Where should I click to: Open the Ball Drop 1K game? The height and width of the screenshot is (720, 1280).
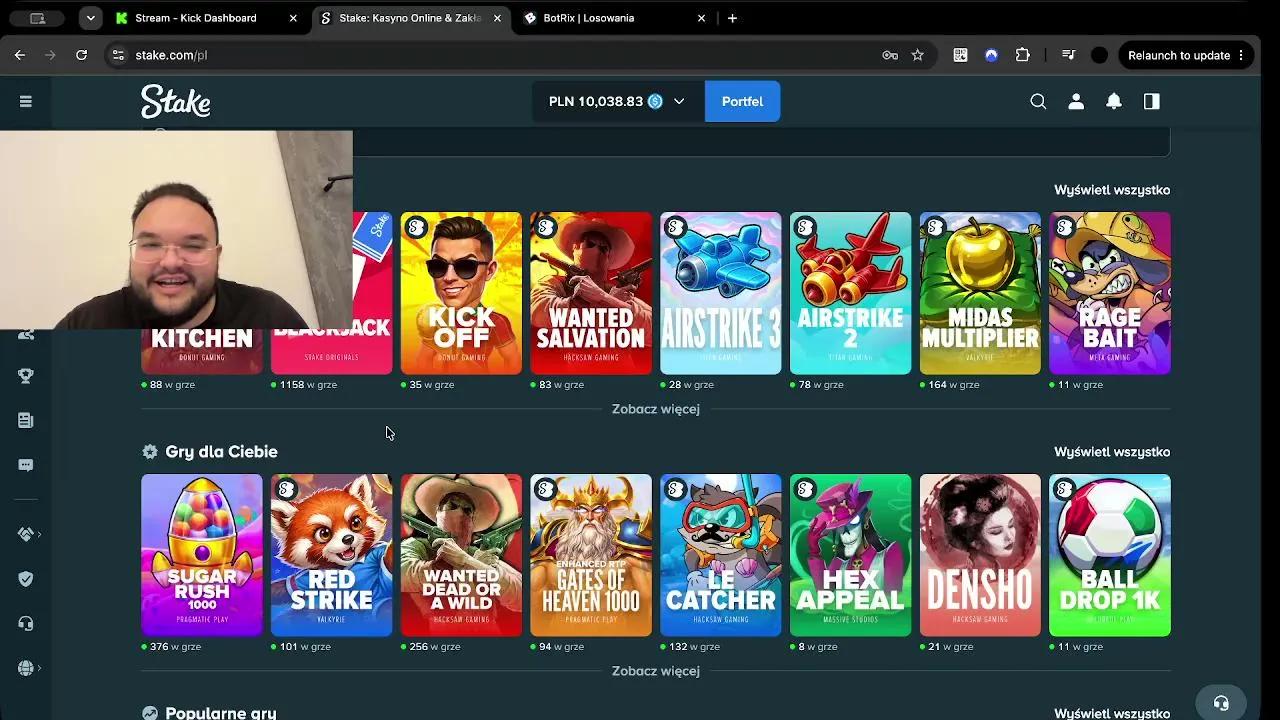click(1110, 555)
